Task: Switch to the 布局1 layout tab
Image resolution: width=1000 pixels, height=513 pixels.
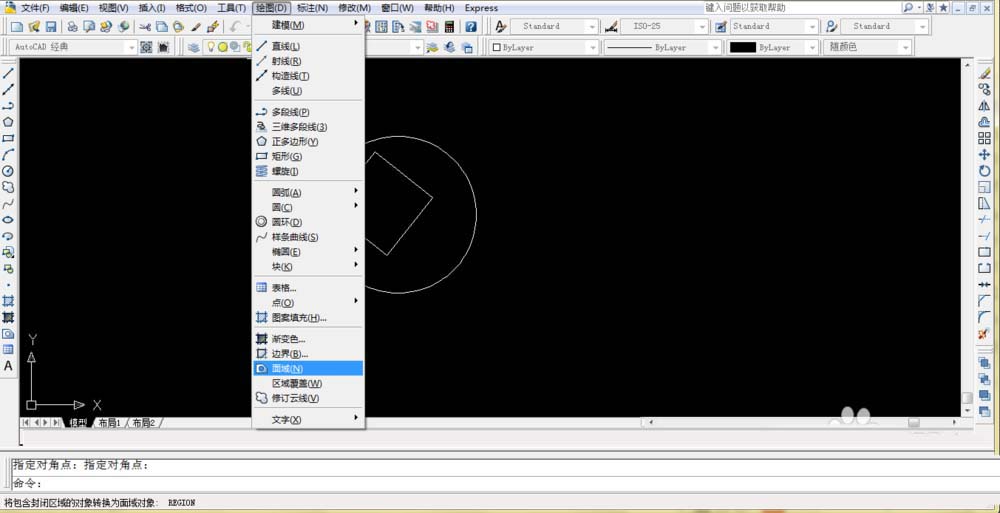Action: point(109,422)
